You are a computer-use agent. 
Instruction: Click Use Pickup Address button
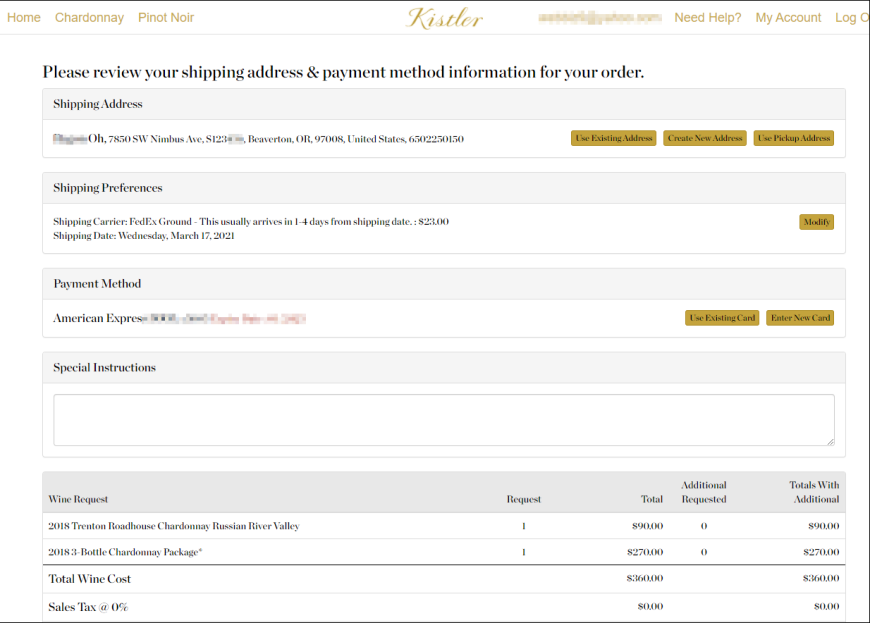point(793,138)
